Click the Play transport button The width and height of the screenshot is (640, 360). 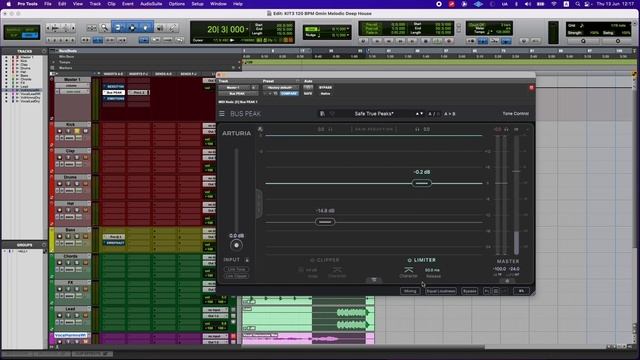437,41
